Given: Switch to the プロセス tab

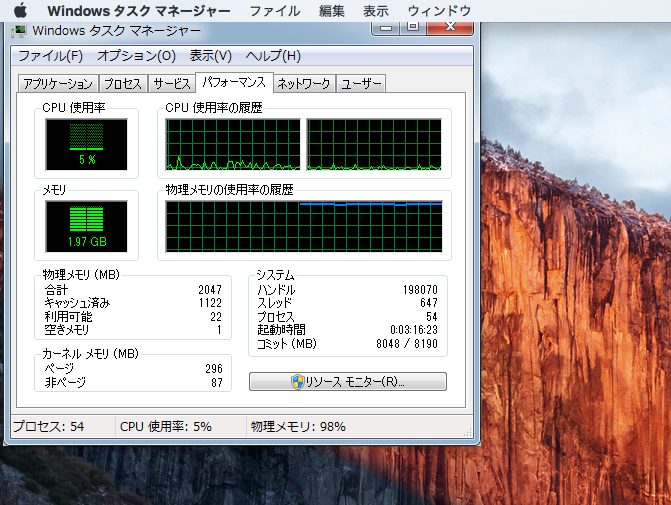Looking at the screenshot, I should pos(123,83).
